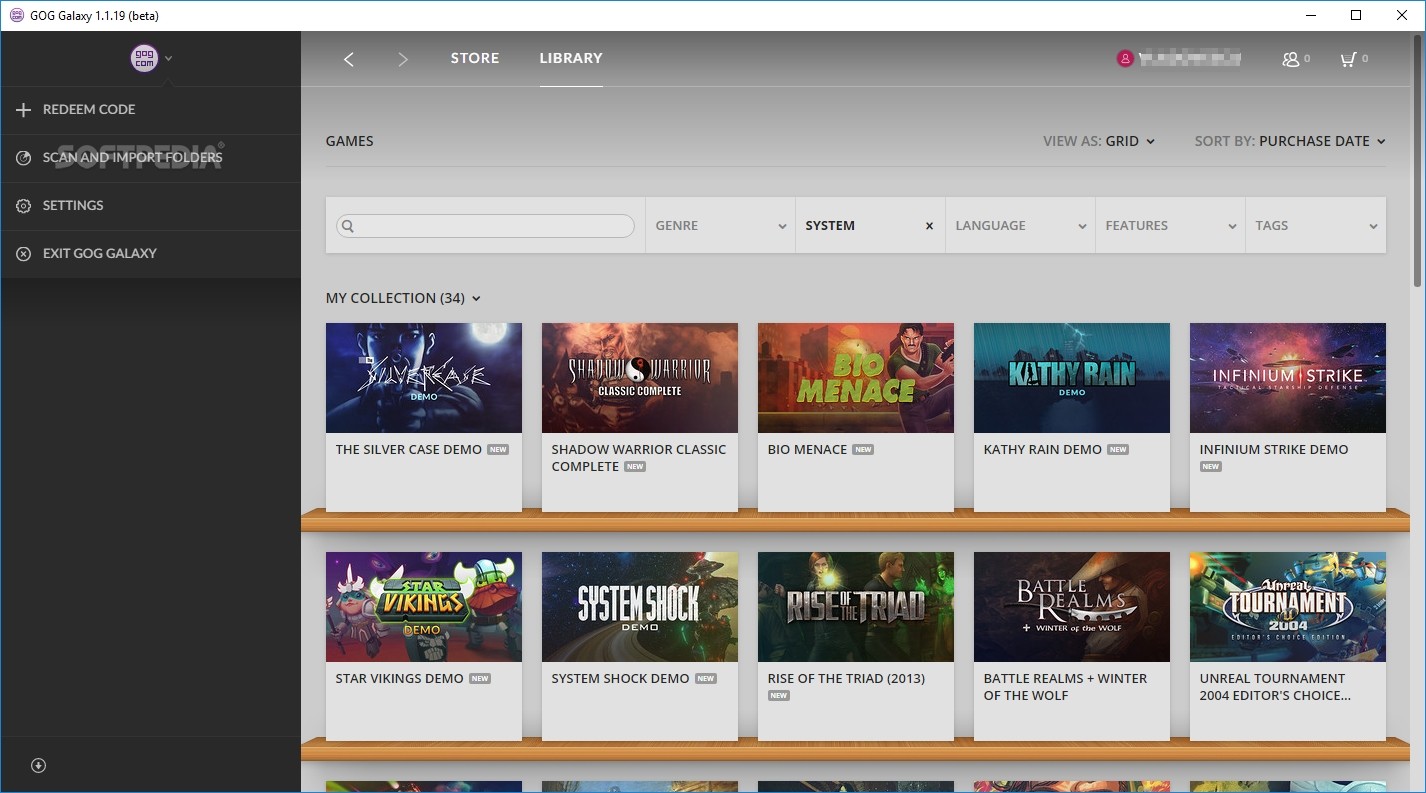Click the Games heading

click(350, 141)
